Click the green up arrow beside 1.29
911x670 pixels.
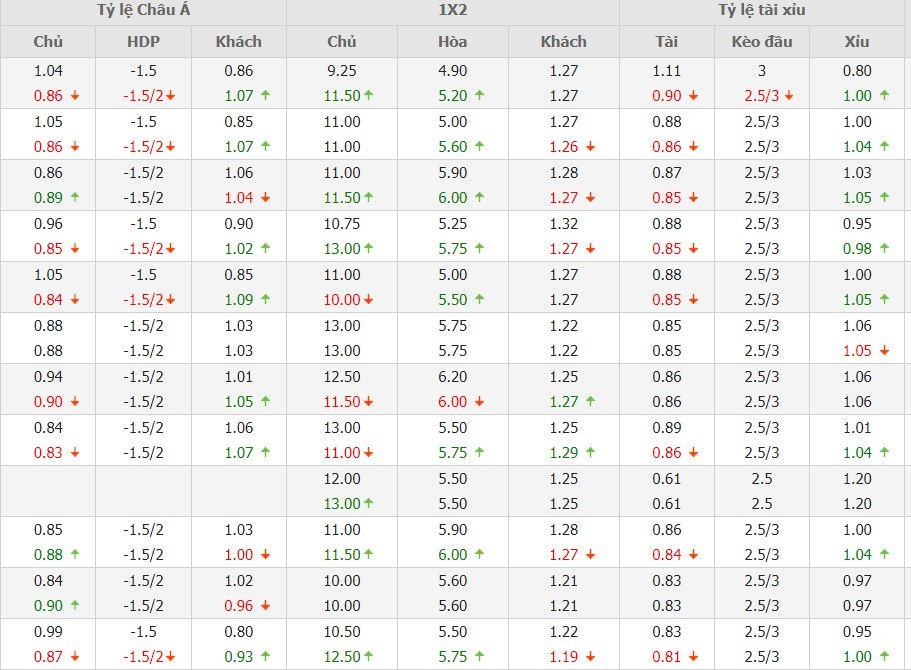click(x=590, y=453)
